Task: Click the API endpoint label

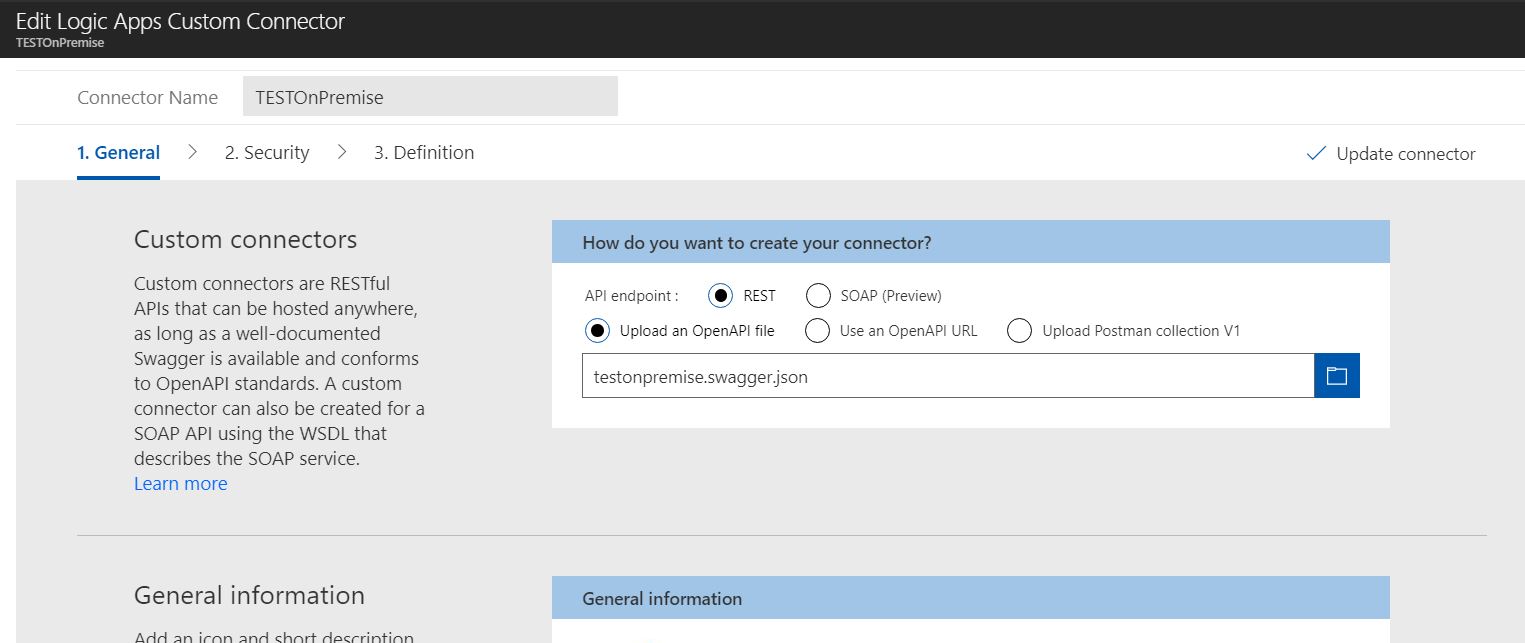Action: (632, 296)
